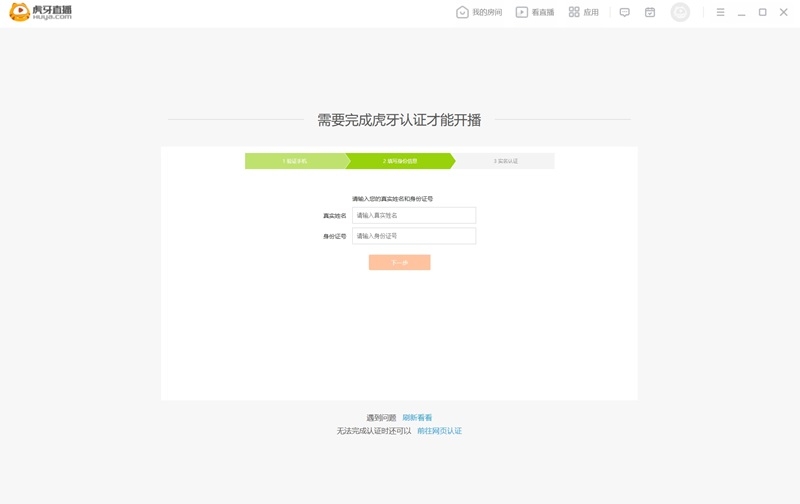The height and width of the screenshot is (504, 800).
Task: Open the chat messages bubble icon
Action: click(624, 12)
